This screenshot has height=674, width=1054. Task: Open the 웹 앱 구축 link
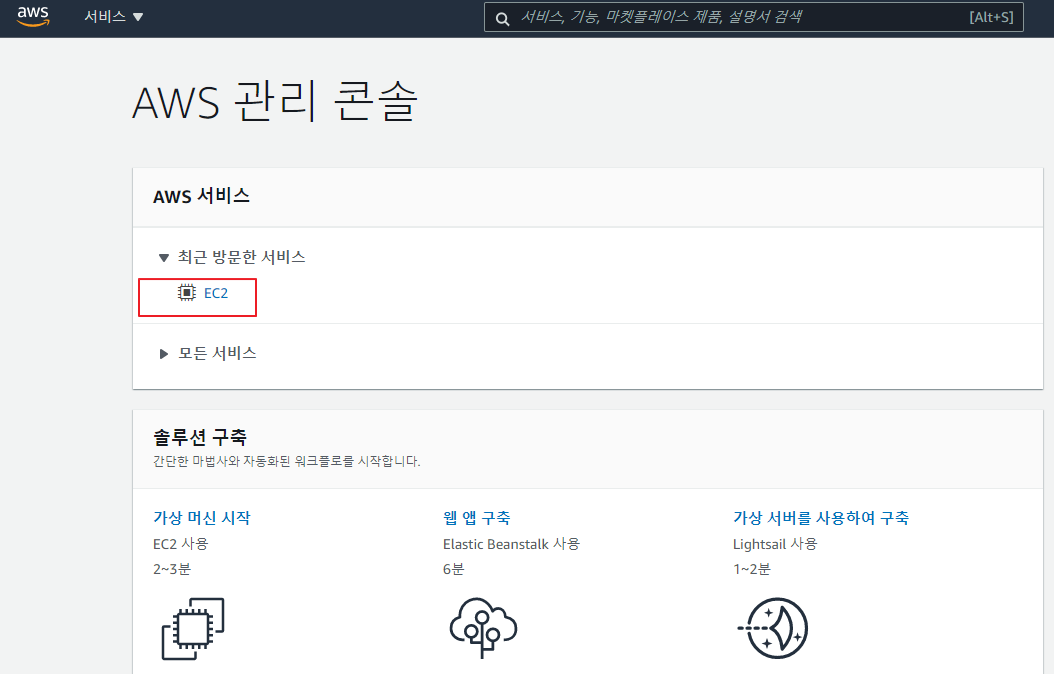(477, 518)
